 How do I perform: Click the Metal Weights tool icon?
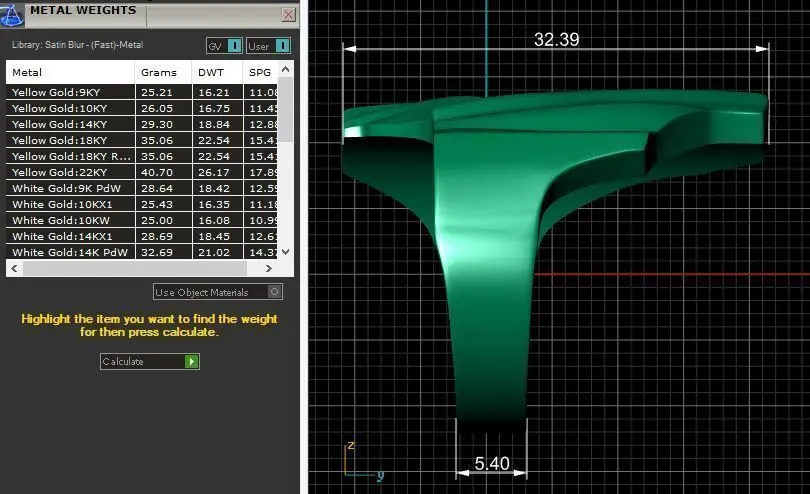(x=11, y=14)
